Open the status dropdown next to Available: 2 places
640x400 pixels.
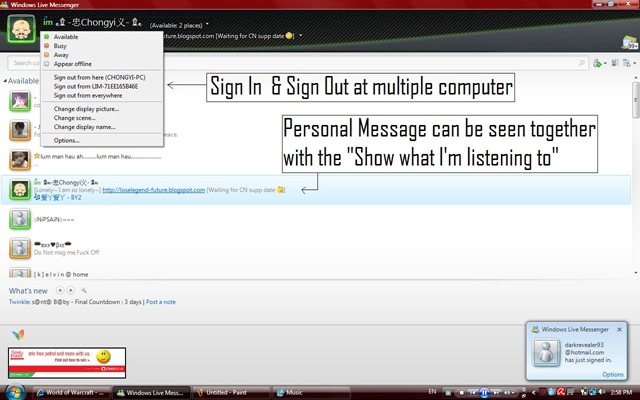coord(207,24)
